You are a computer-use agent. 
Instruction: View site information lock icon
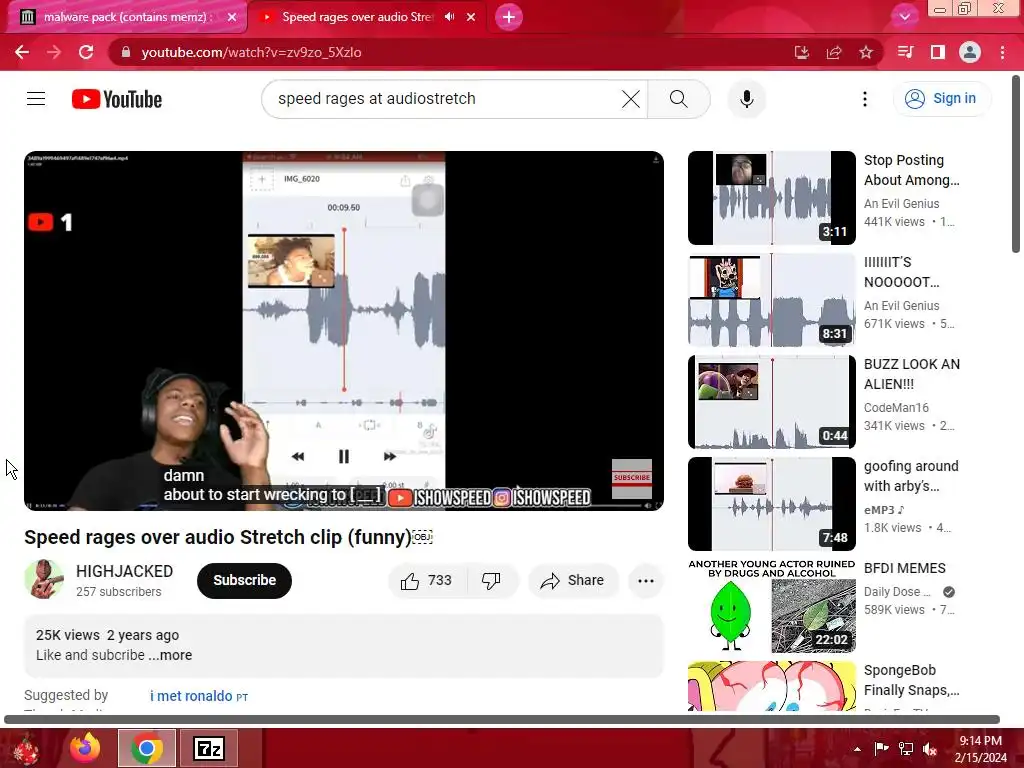[126, 52]
